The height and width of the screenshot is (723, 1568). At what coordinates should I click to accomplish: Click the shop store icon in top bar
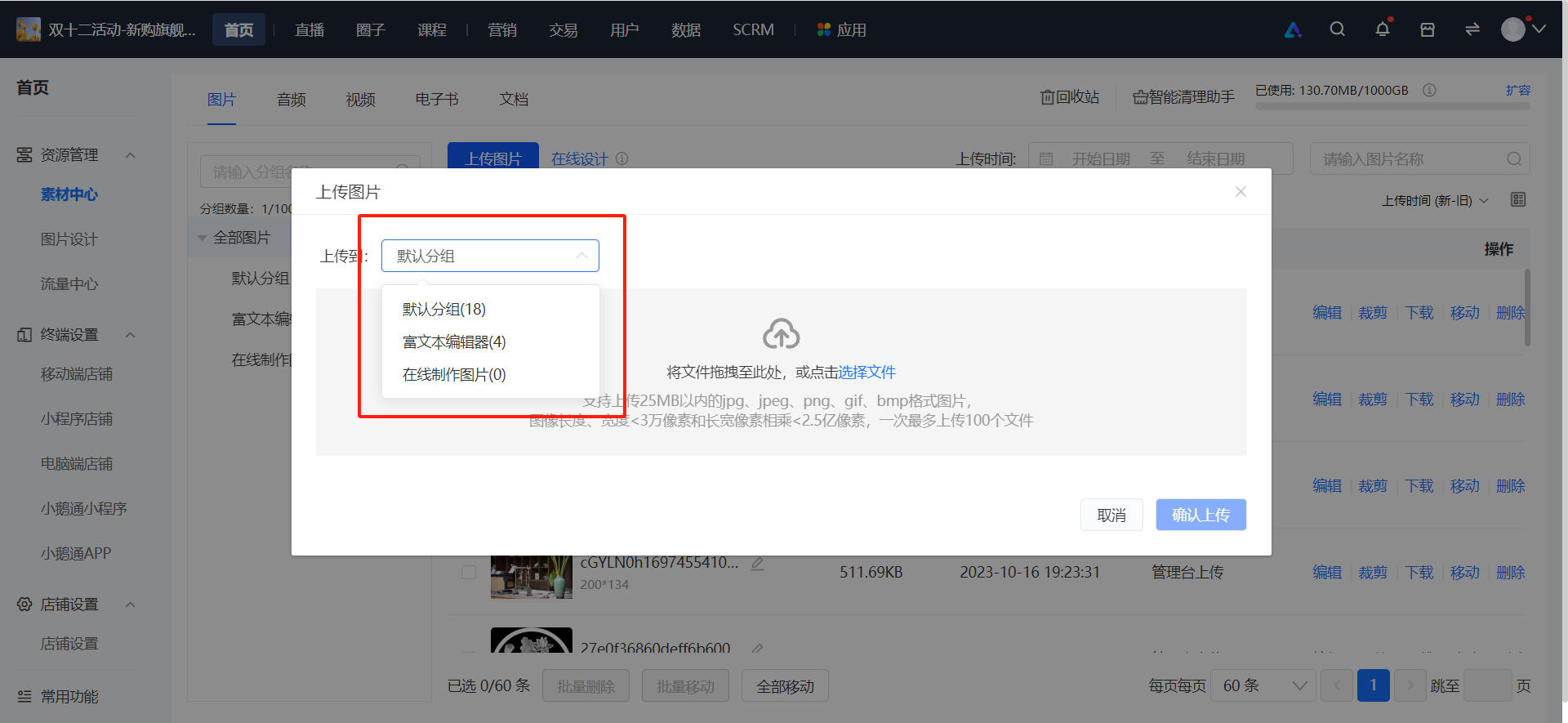tap(1428, 29)
